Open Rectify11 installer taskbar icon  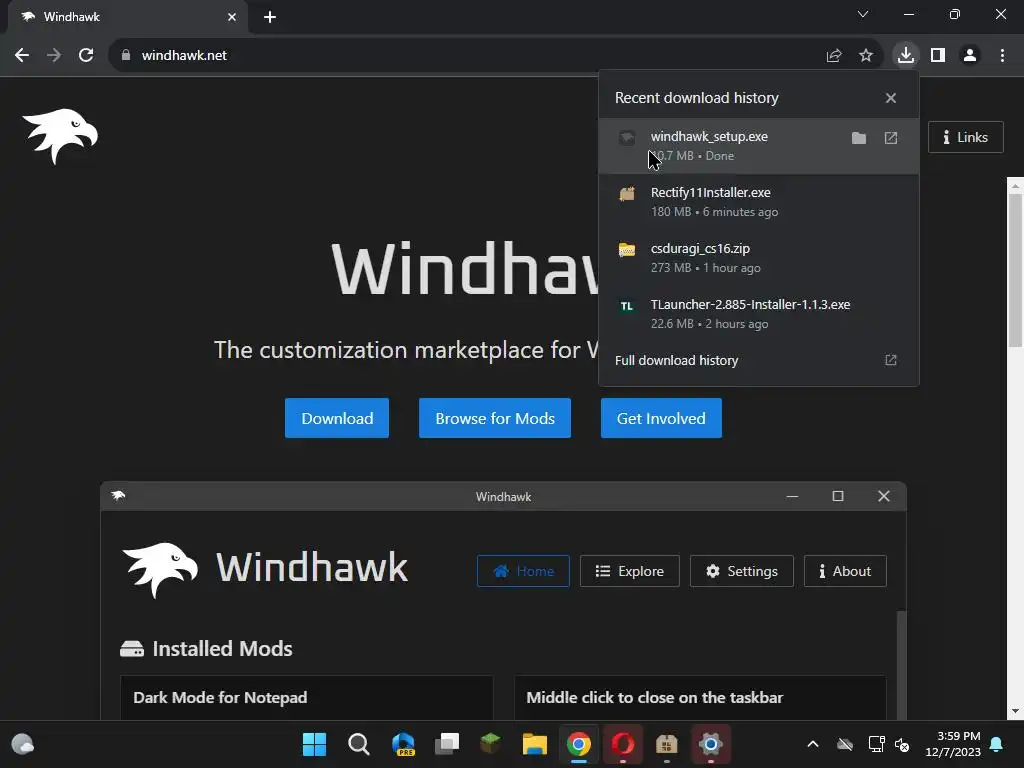click(x=666, y=744)
